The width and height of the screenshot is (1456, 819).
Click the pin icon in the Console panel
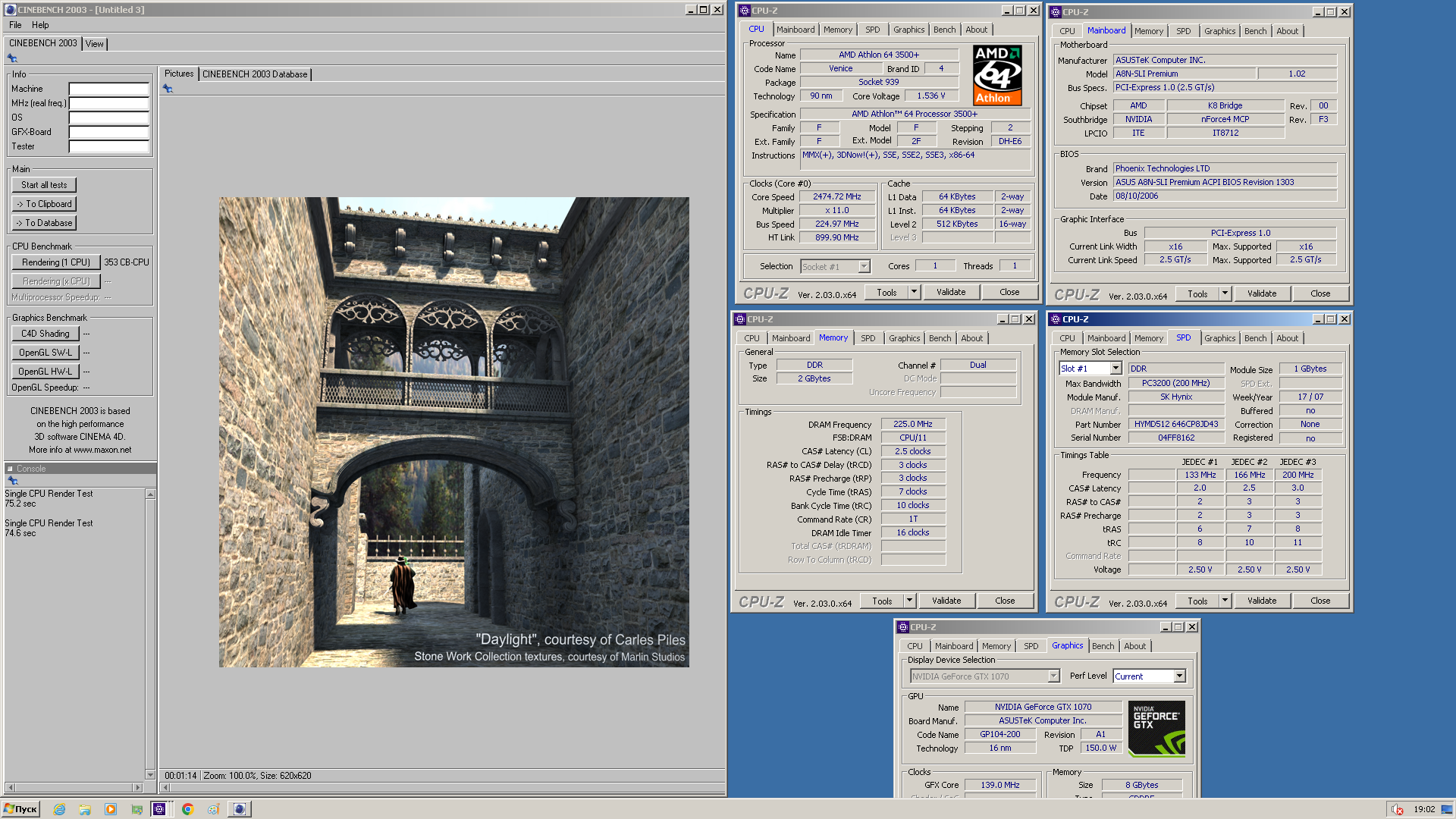(12, 480)
